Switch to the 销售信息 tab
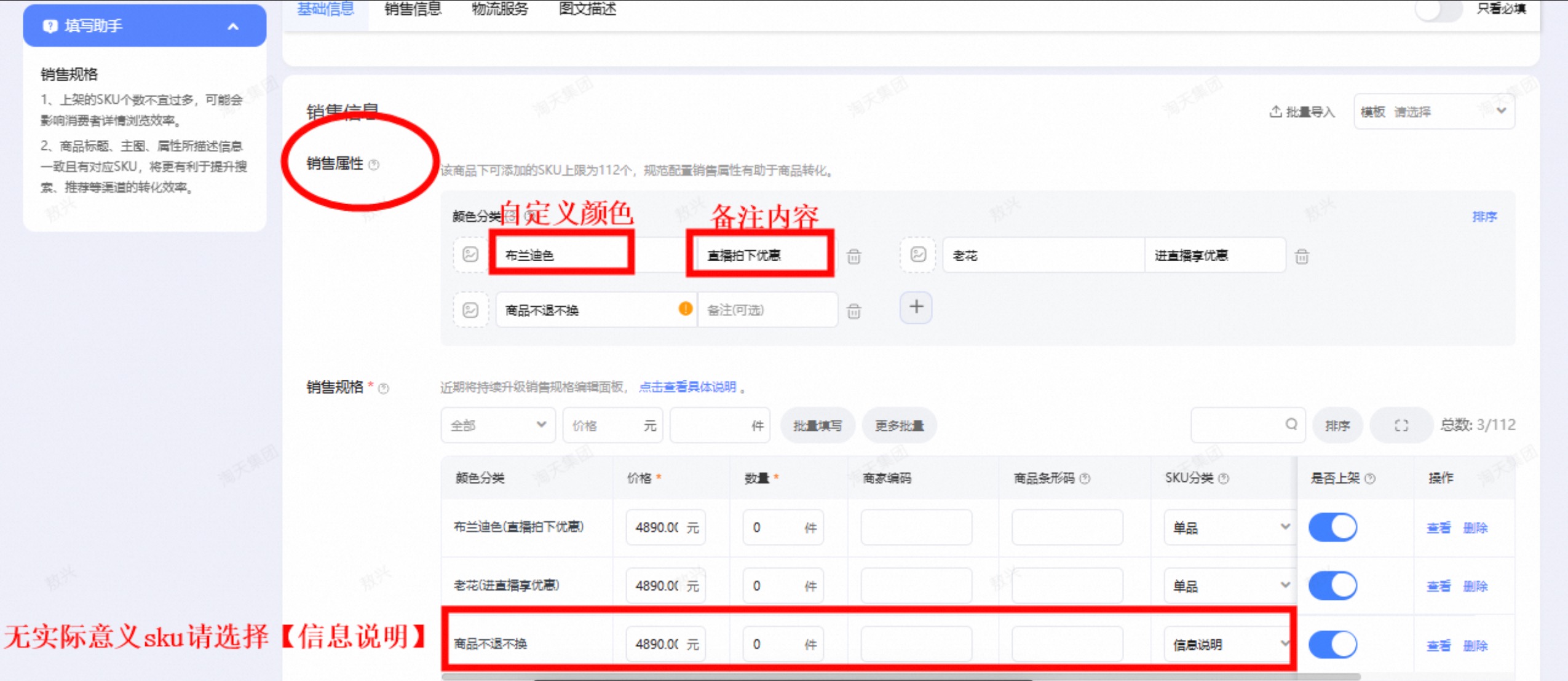Viewport: 1568px width, 681px height. click(x=413, y=9)
